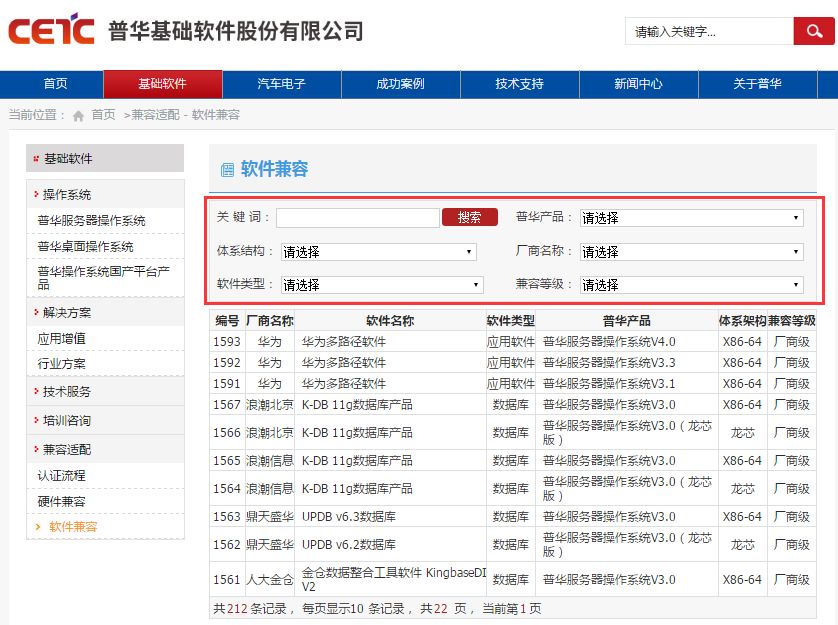Select 兼容适配 in sidebar

coord(67,450)
